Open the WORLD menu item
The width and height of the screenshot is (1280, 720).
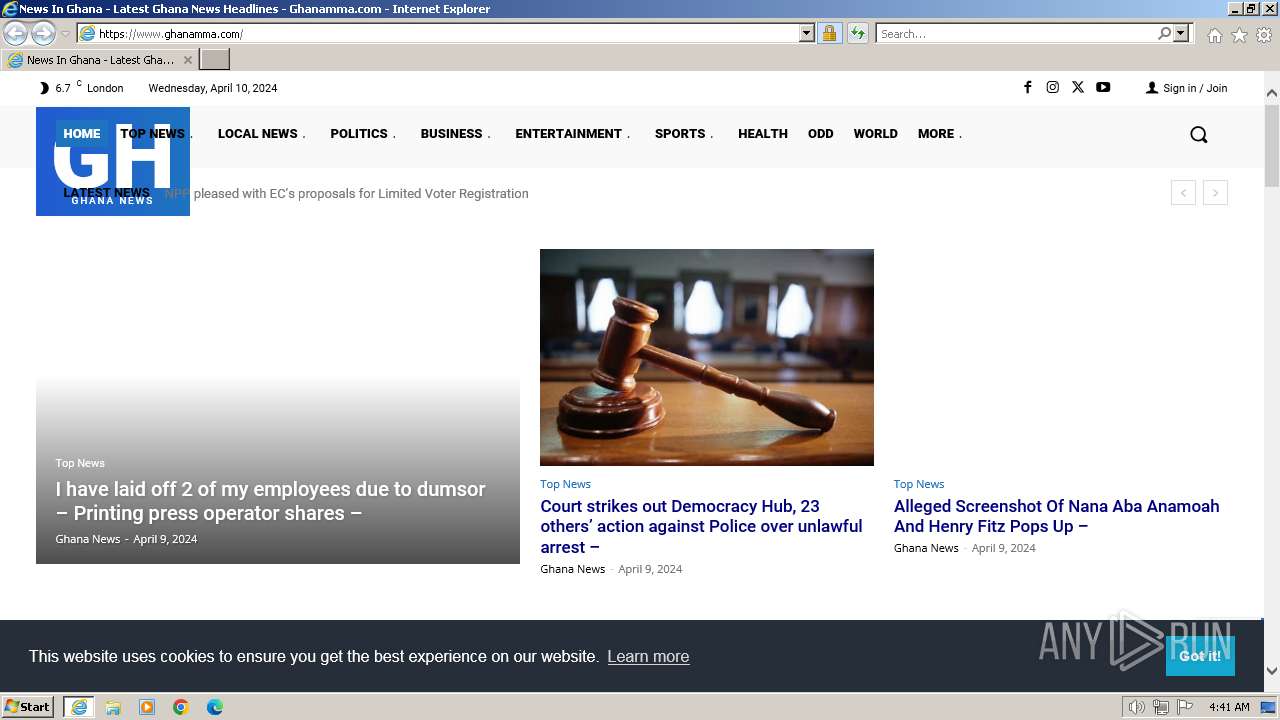(876, 133)
